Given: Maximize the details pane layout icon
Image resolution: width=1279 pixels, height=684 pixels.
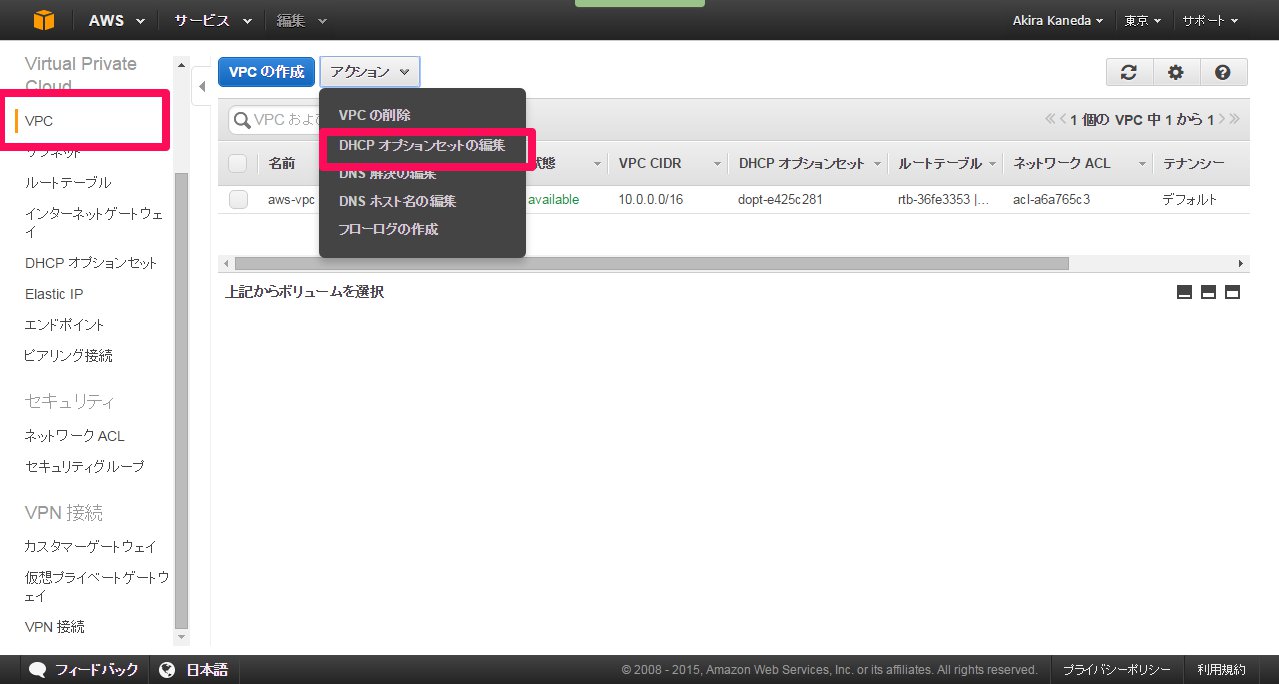Looking at the screenshot, I should [1232, 292].
